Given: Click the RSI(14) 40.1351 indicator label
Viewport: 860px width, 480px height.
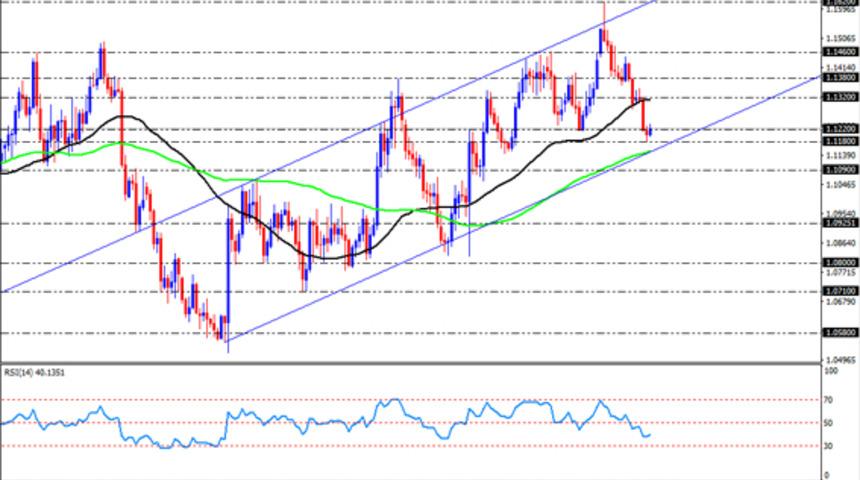Looking at the screenshot, I should click(35, 372).
